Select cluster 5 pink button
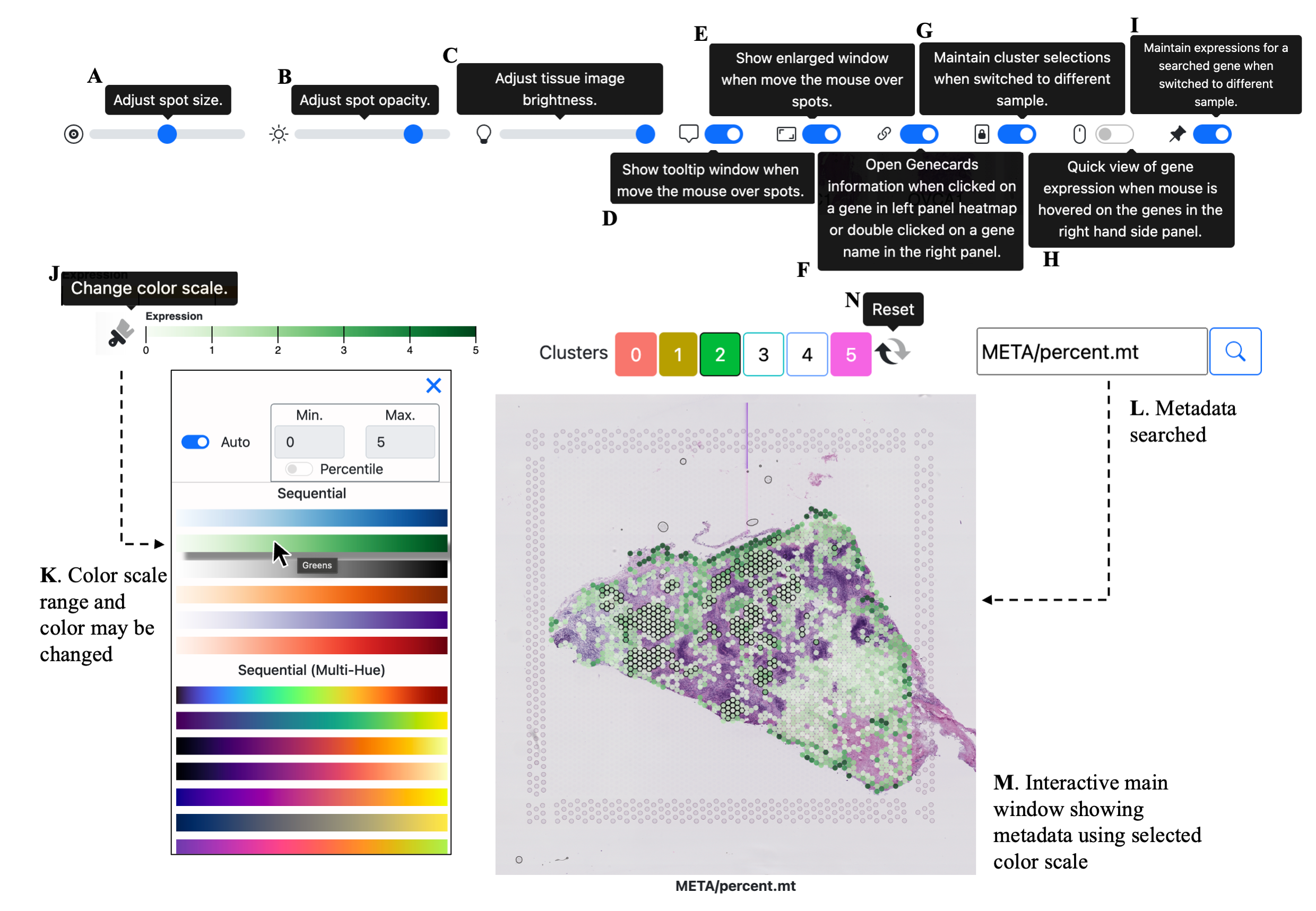This screenshot has height=911, width=1316. (x=851, y=354)
